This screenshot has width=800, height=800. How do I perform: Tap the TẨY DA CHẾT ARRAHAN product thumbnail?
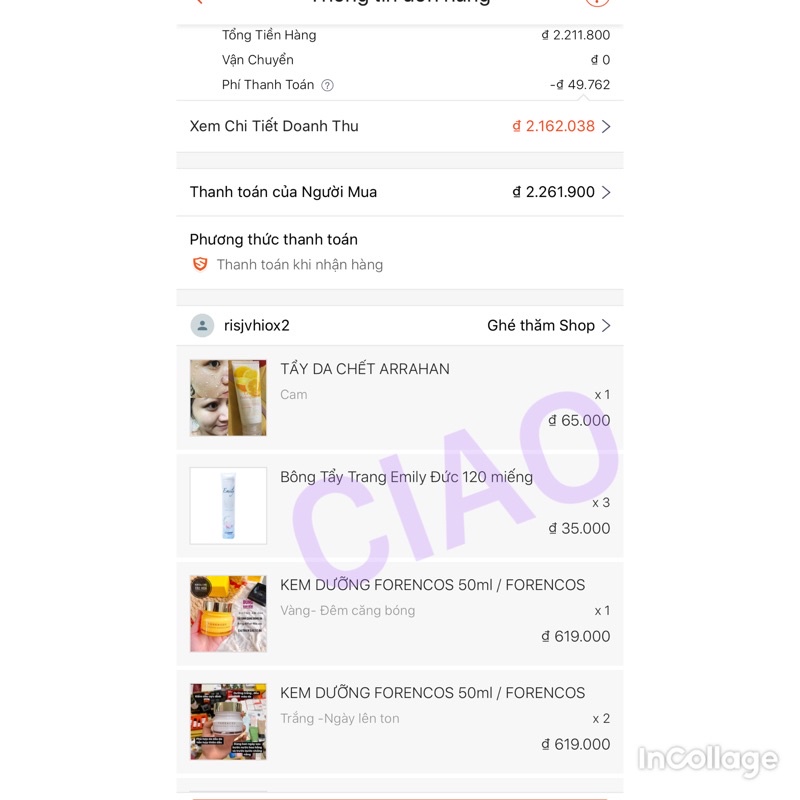point(228,397)
